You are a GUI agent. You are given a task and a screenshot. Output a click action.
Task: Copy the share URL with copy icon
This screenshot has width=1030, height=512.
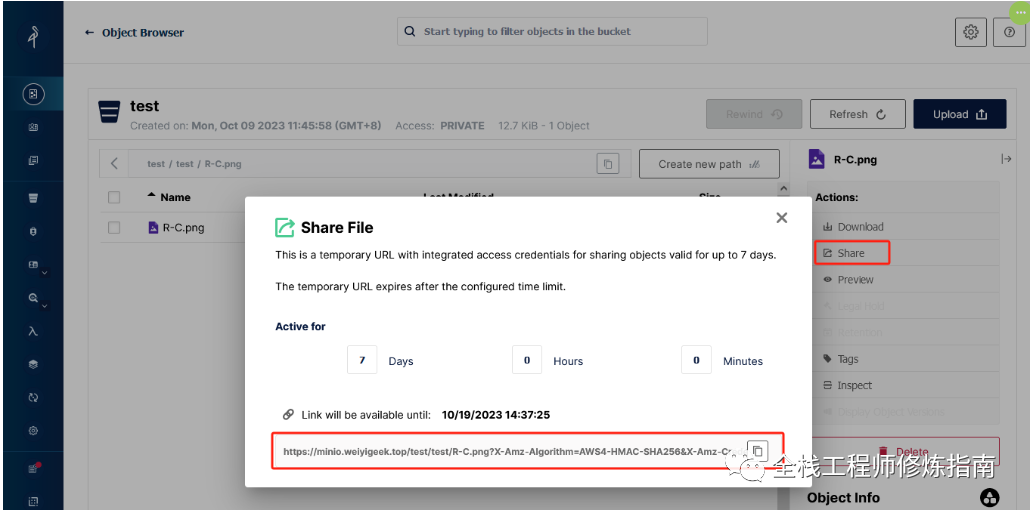[x=757, y=451]
